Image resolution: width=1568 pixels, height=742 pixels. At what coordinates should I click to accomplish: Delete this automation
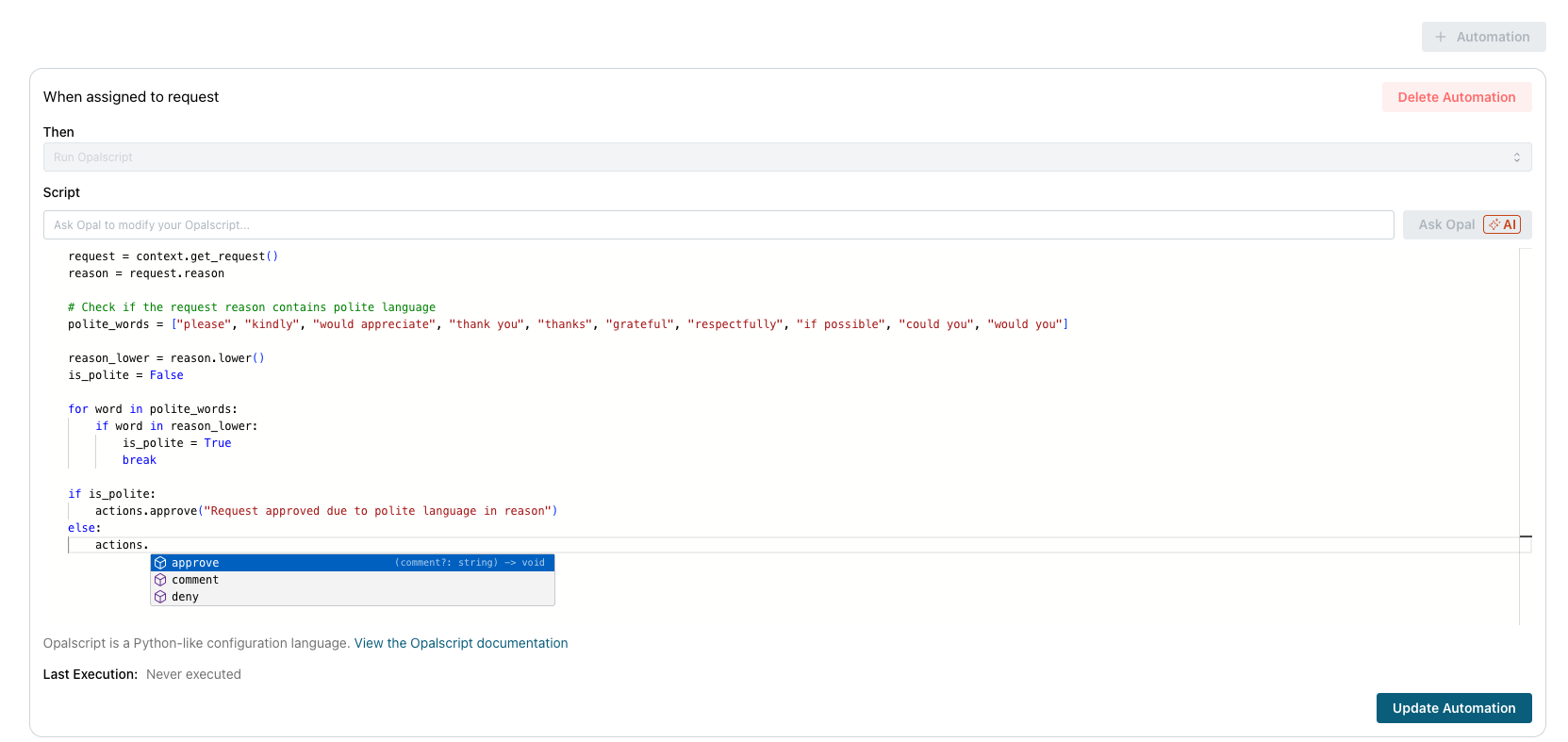(1457, 97)
